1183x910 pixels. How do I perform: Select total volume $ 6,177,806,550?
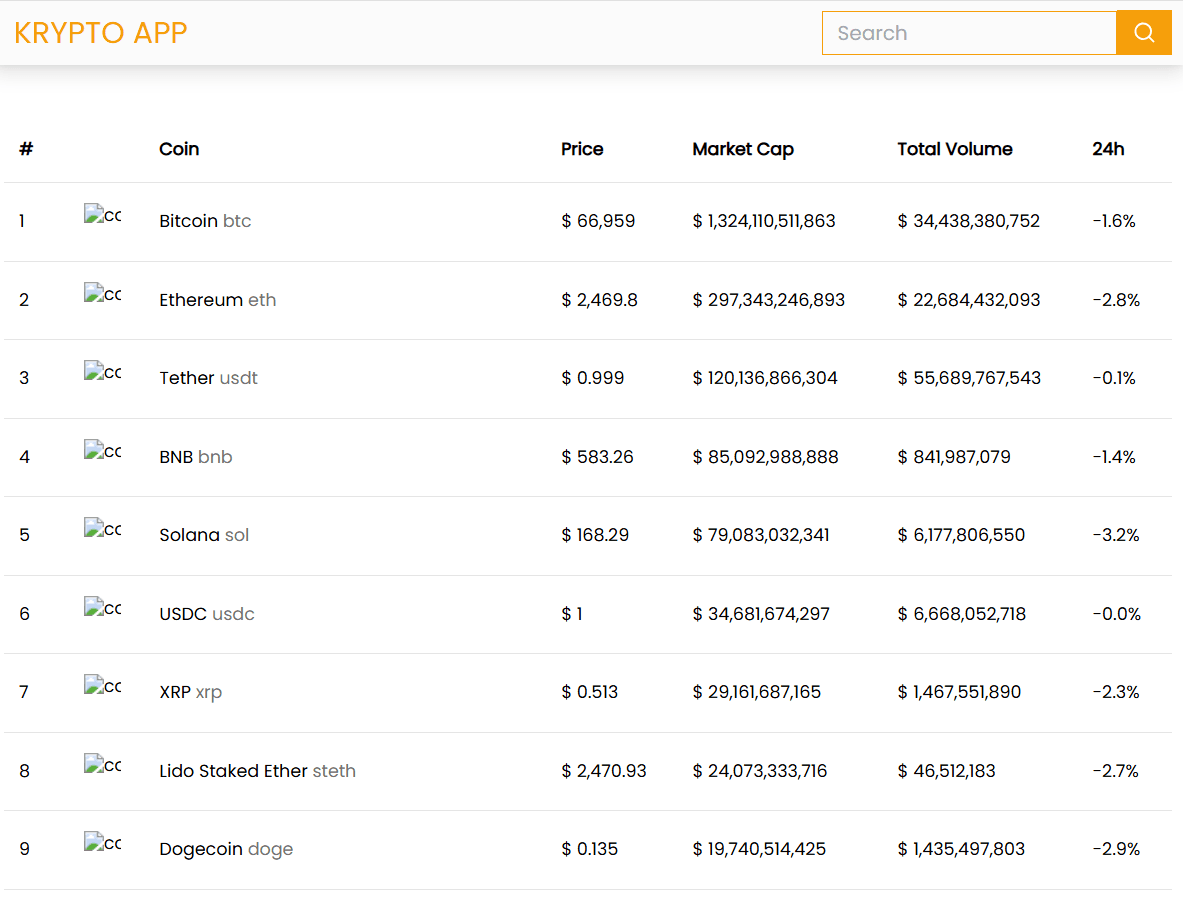[961, 535]
